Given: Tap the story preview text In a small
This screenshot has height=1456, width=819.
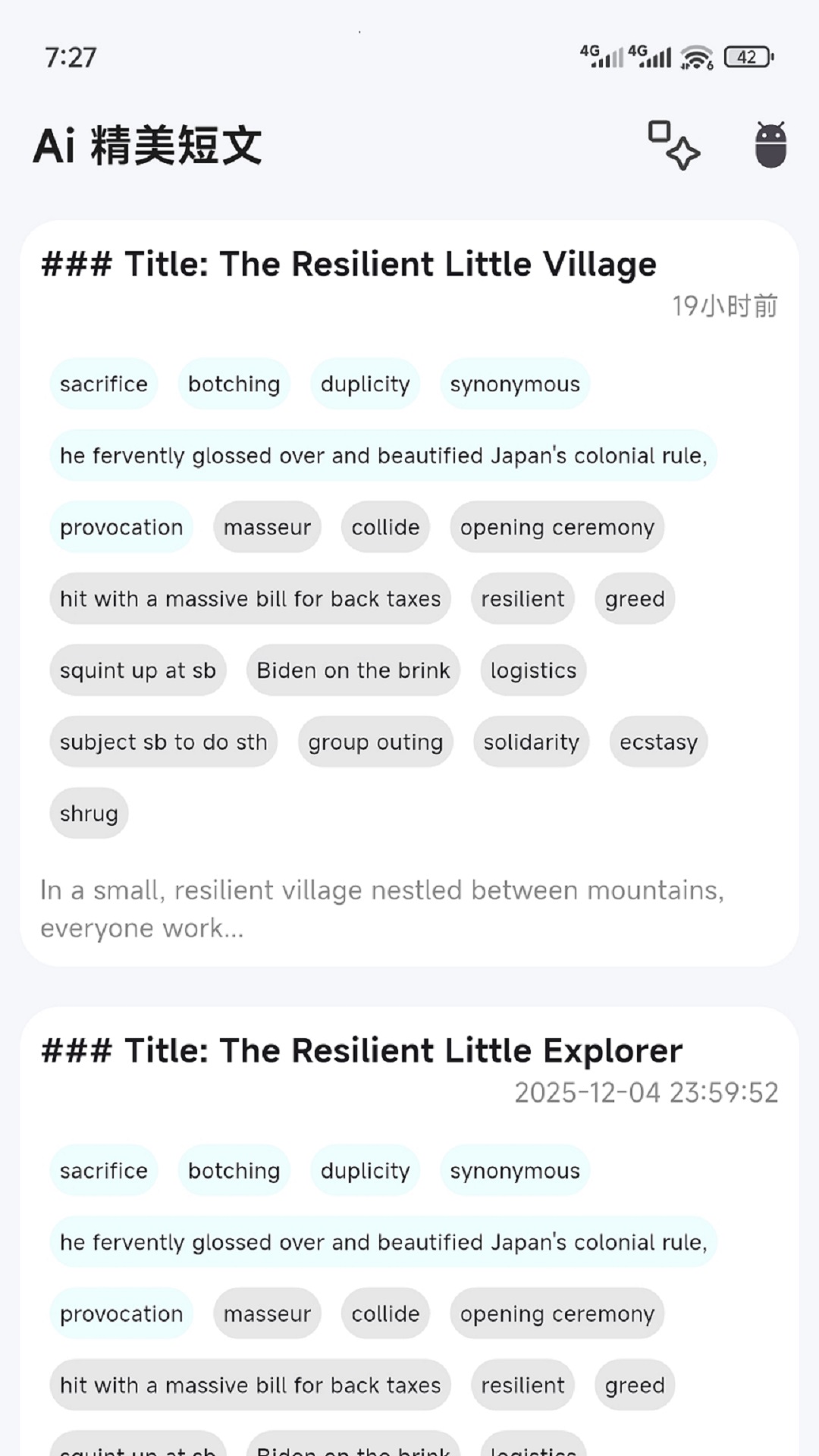Looking at the screenshot, I should click(381, 908).
